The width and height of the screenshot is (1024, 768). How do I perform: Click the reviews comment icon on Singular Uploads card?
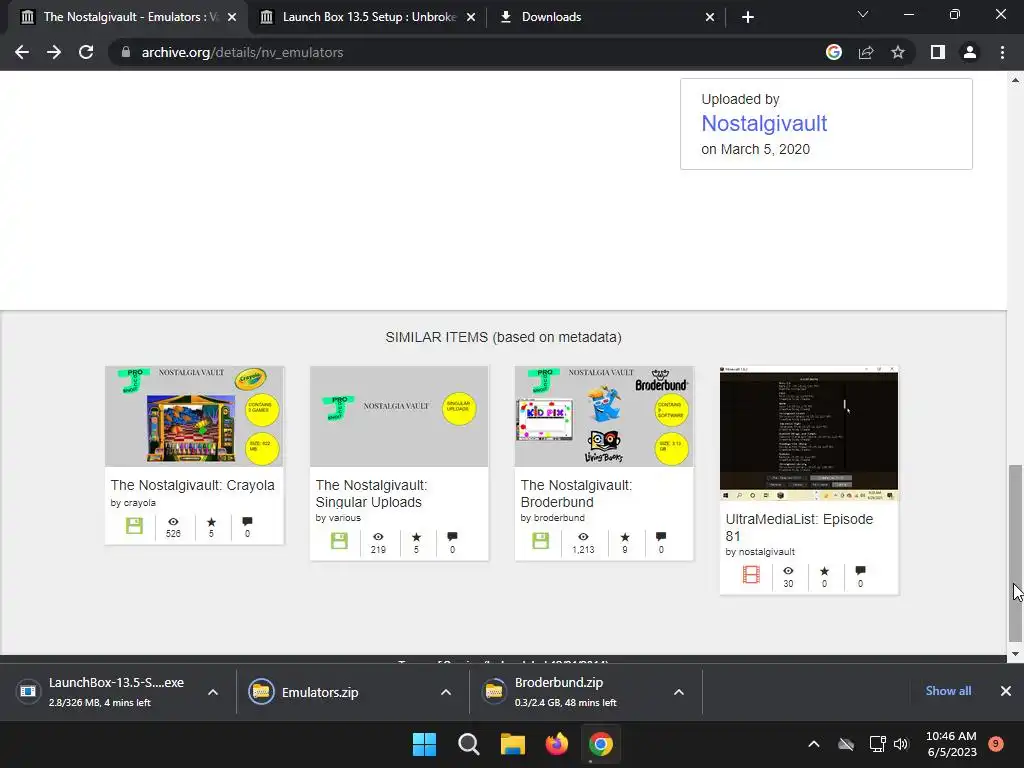[452, 537]
